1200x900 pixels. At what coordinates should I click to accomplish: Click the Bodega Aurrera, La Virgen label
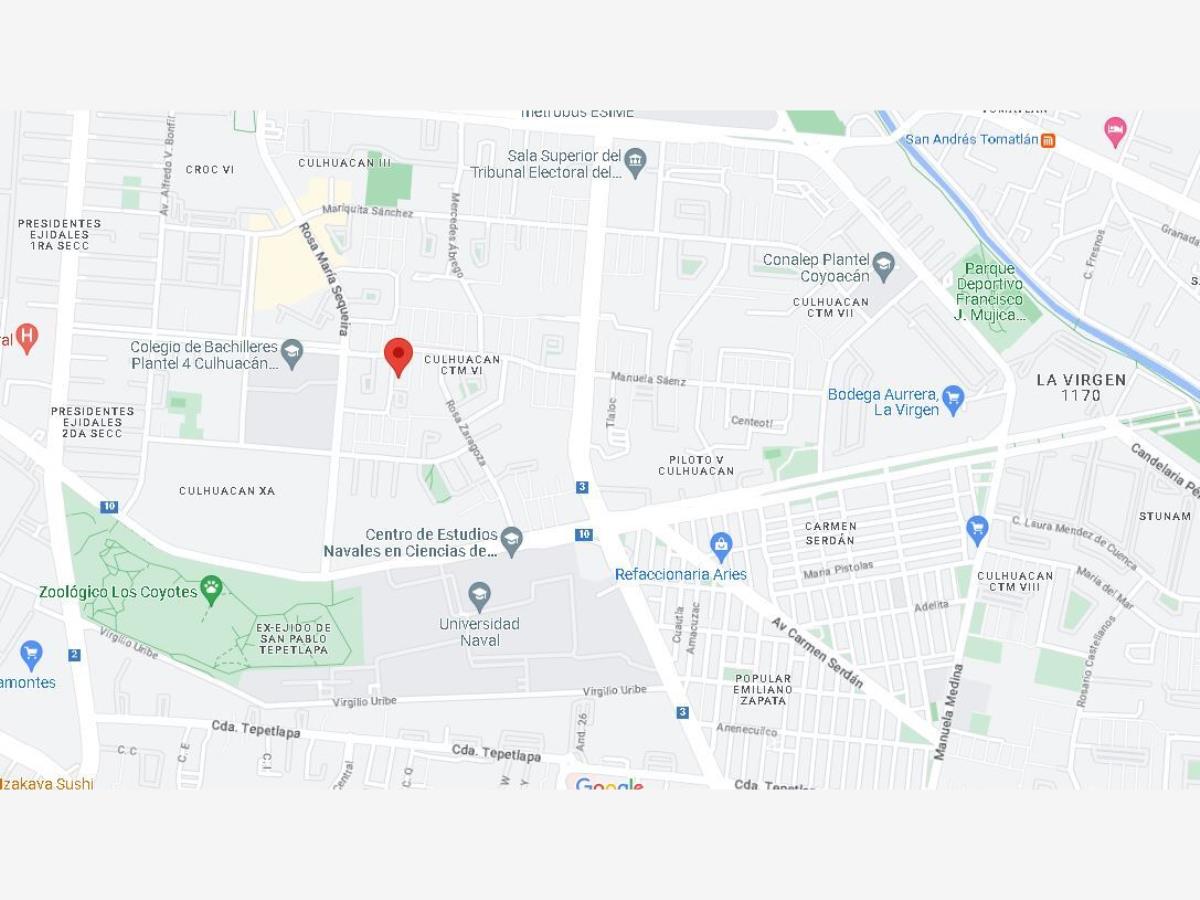(x=883, y=402)
